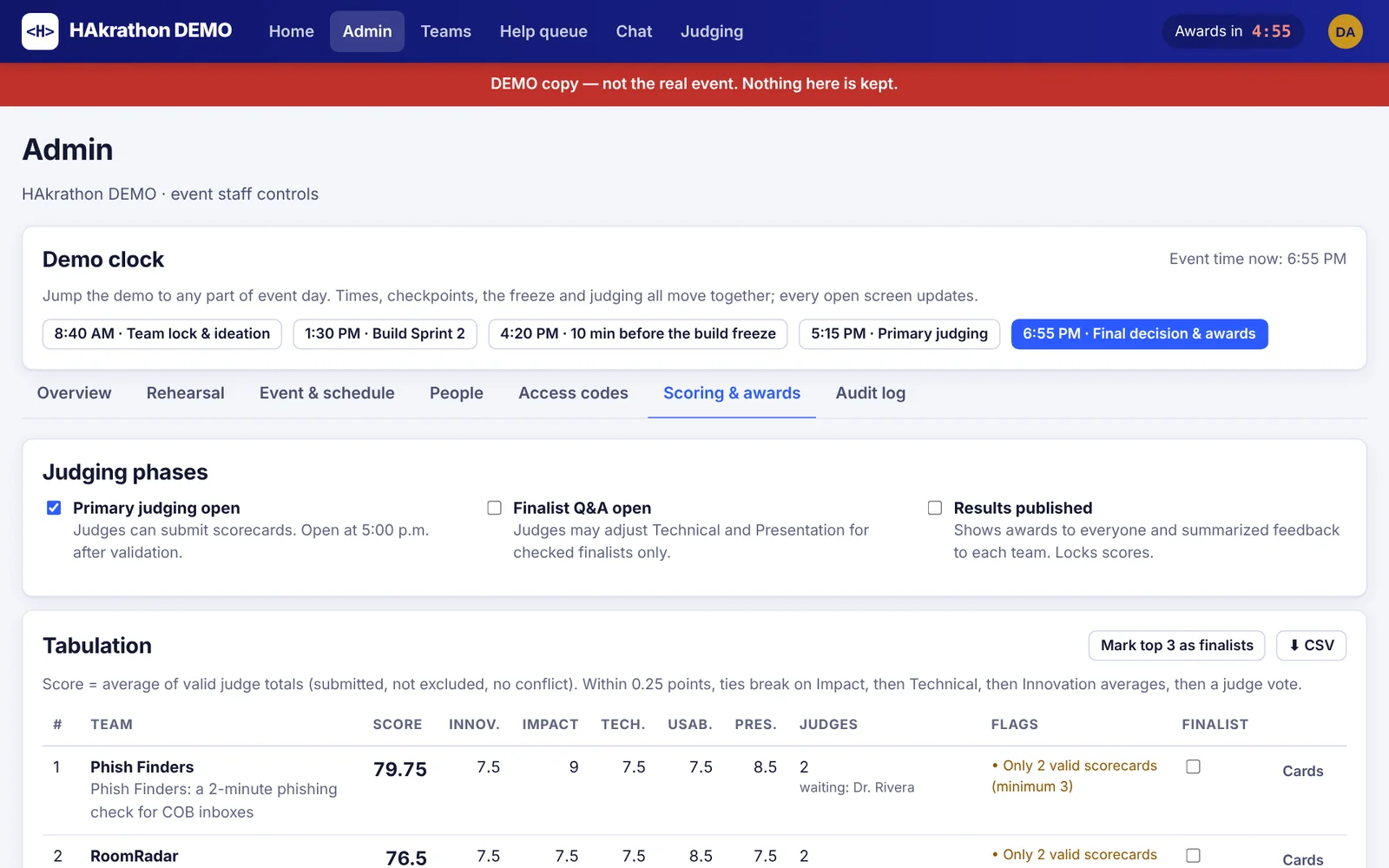
Task: Click the Phish Finders team name
Action: [142, 767]
